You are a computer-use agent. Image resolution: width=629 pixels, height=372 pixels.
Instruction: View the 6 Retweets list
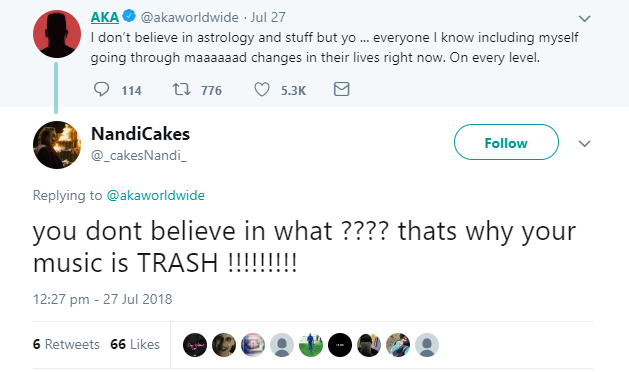click(66, 344)
